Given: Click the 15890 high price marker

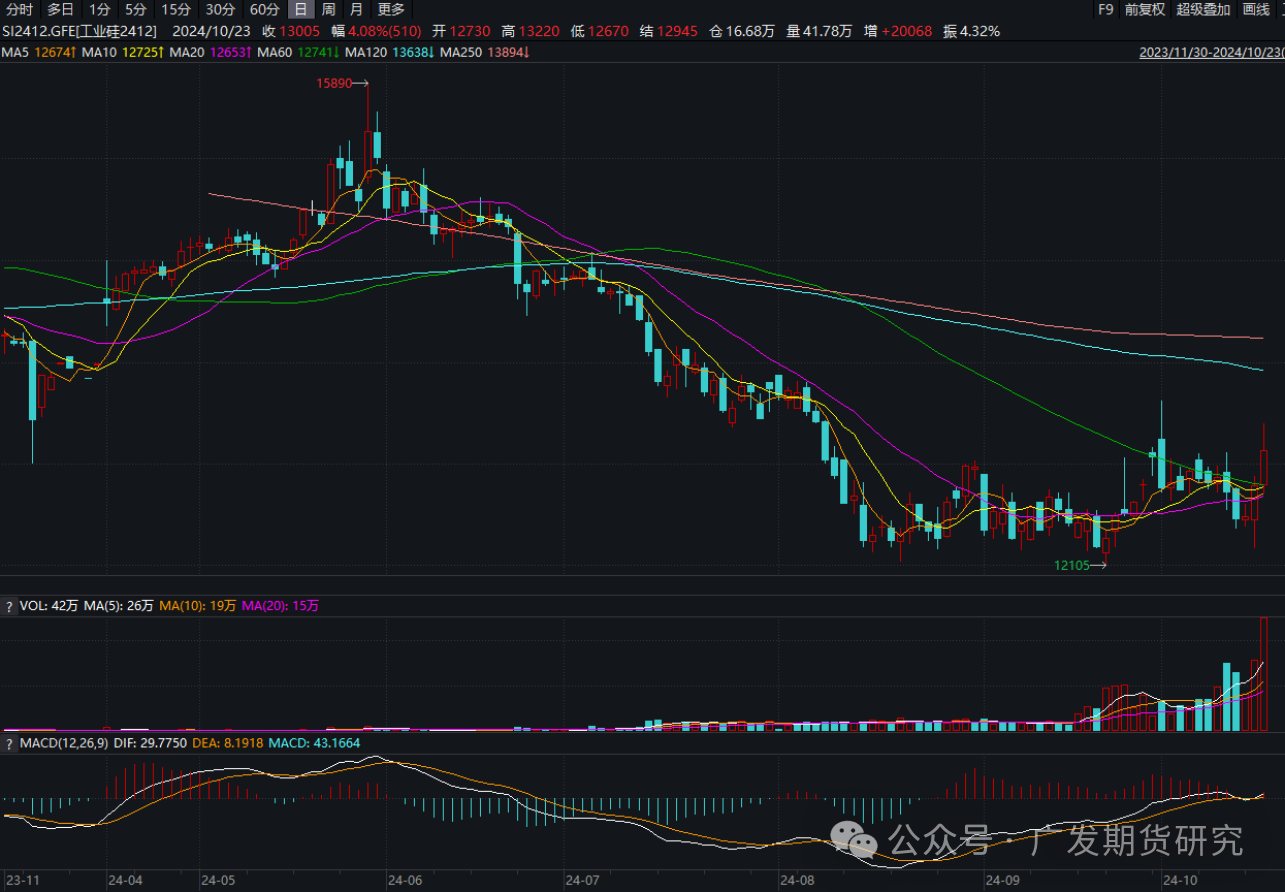Looking at the screenshot, I should [342, 85].
